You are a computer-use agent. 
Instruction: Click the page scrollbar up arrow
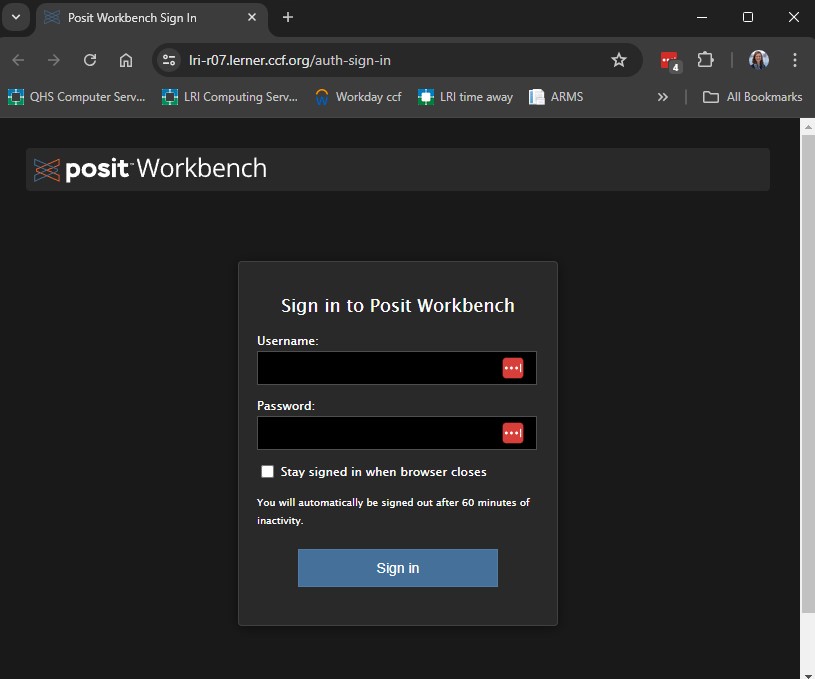[808, 126]
